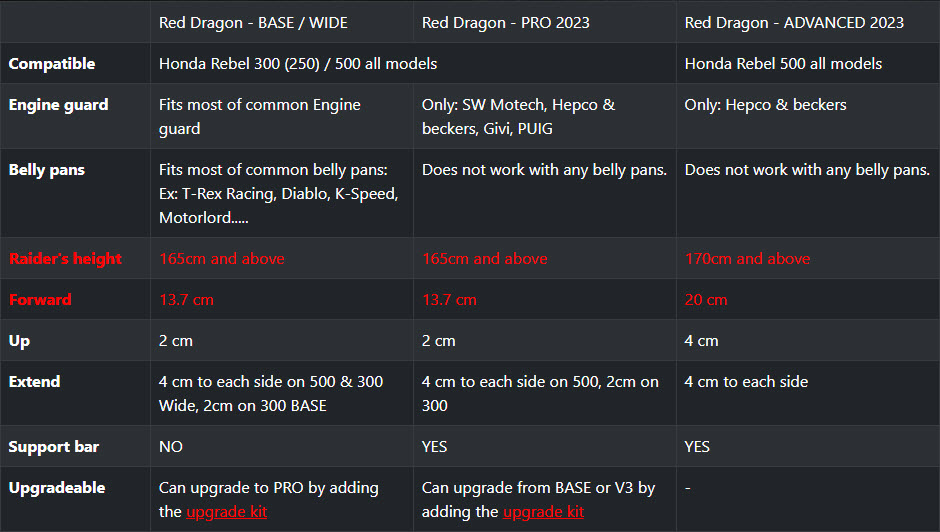The image size is (940, 532).
Task: Click the 4 cm Up value cell
Action: (x=701, y=341)
